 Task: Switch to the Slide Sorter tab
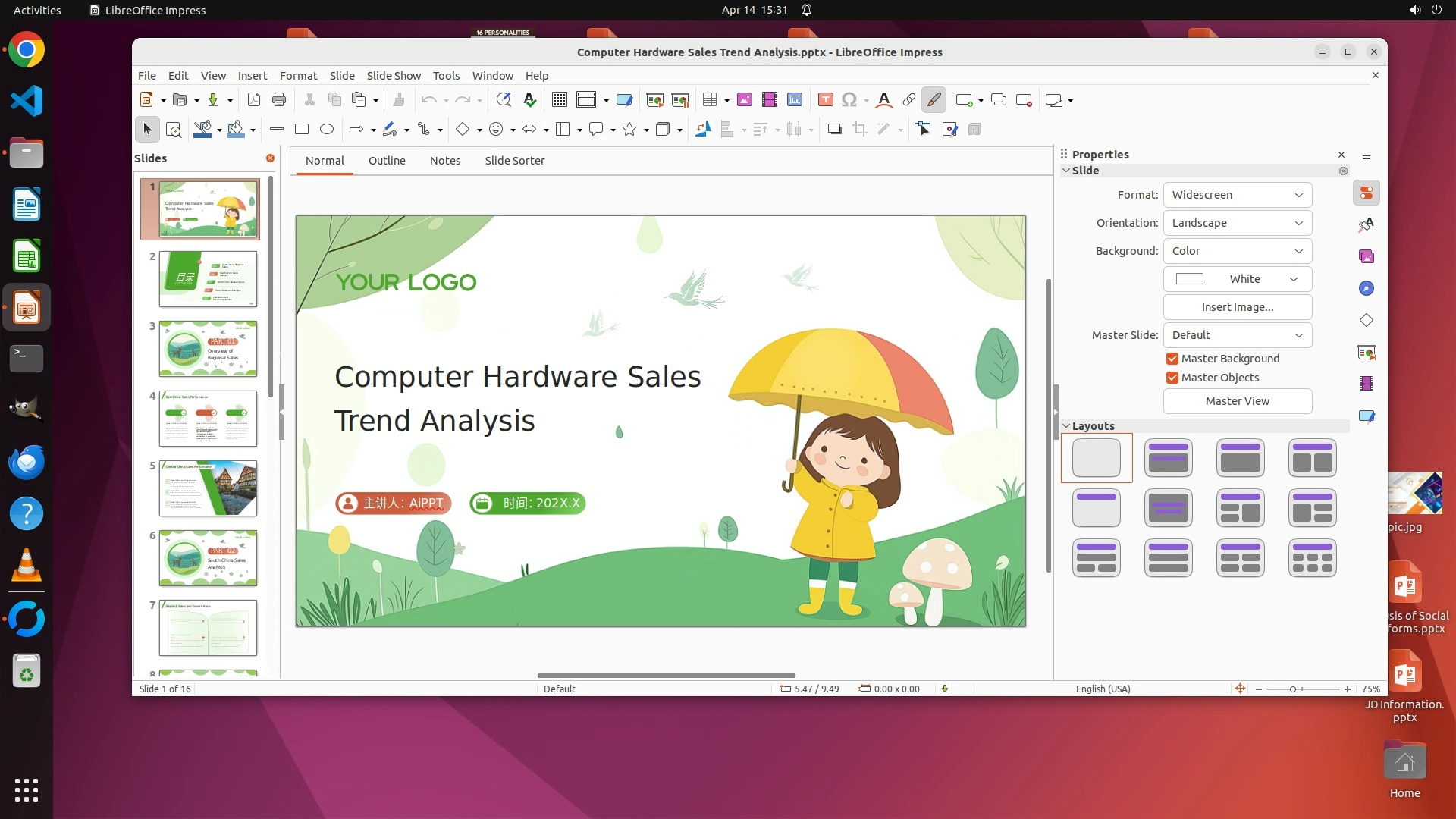point(514,161)
